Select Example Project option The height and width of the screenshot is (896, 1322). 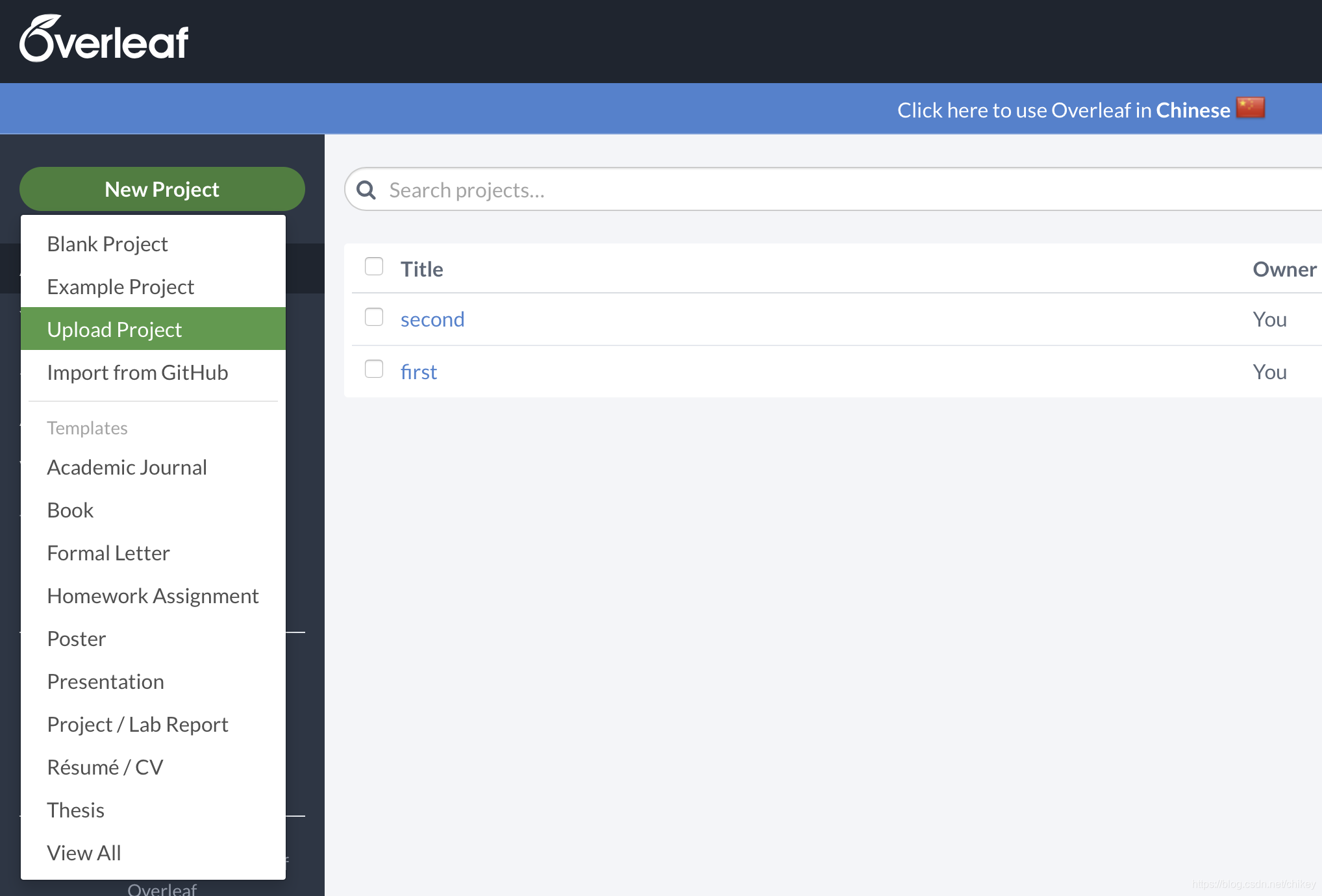coord(121,287)
